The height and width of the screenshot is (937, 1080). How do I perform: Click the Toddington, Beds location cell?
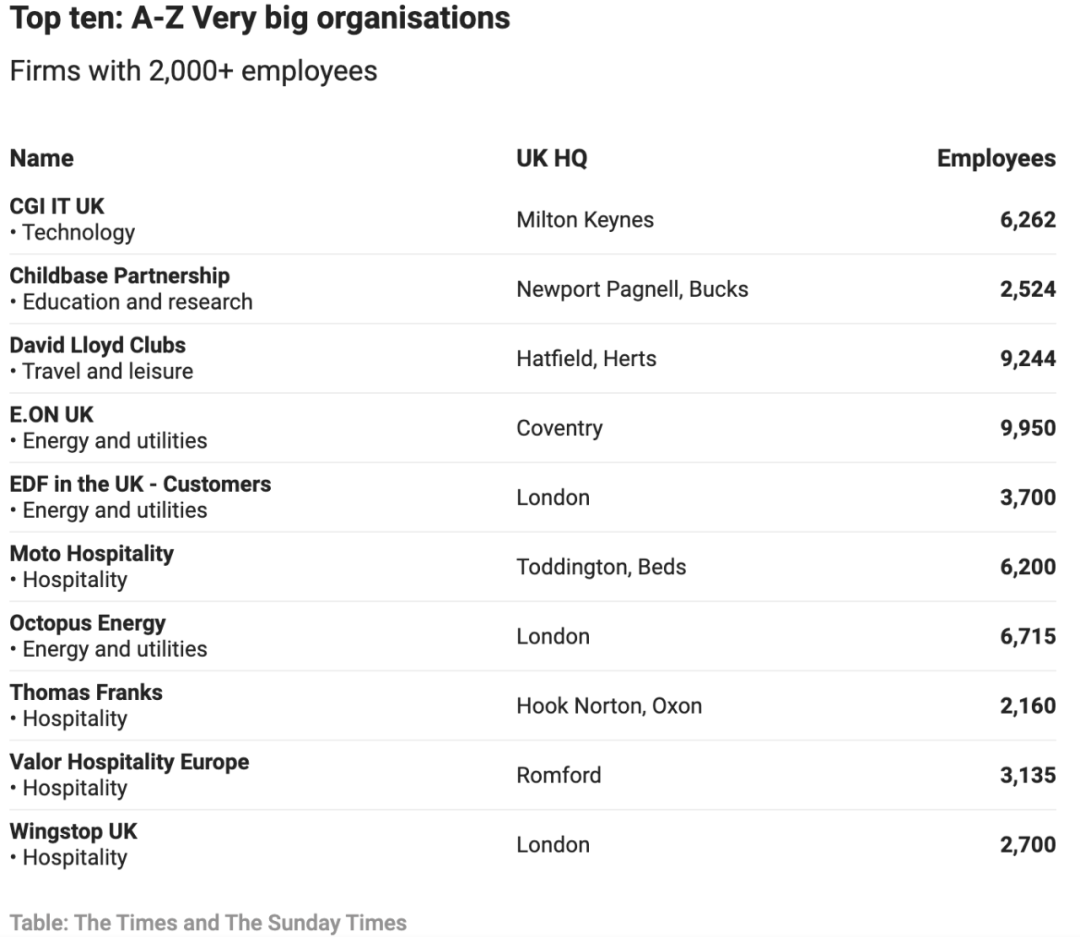tap(601, 567)
